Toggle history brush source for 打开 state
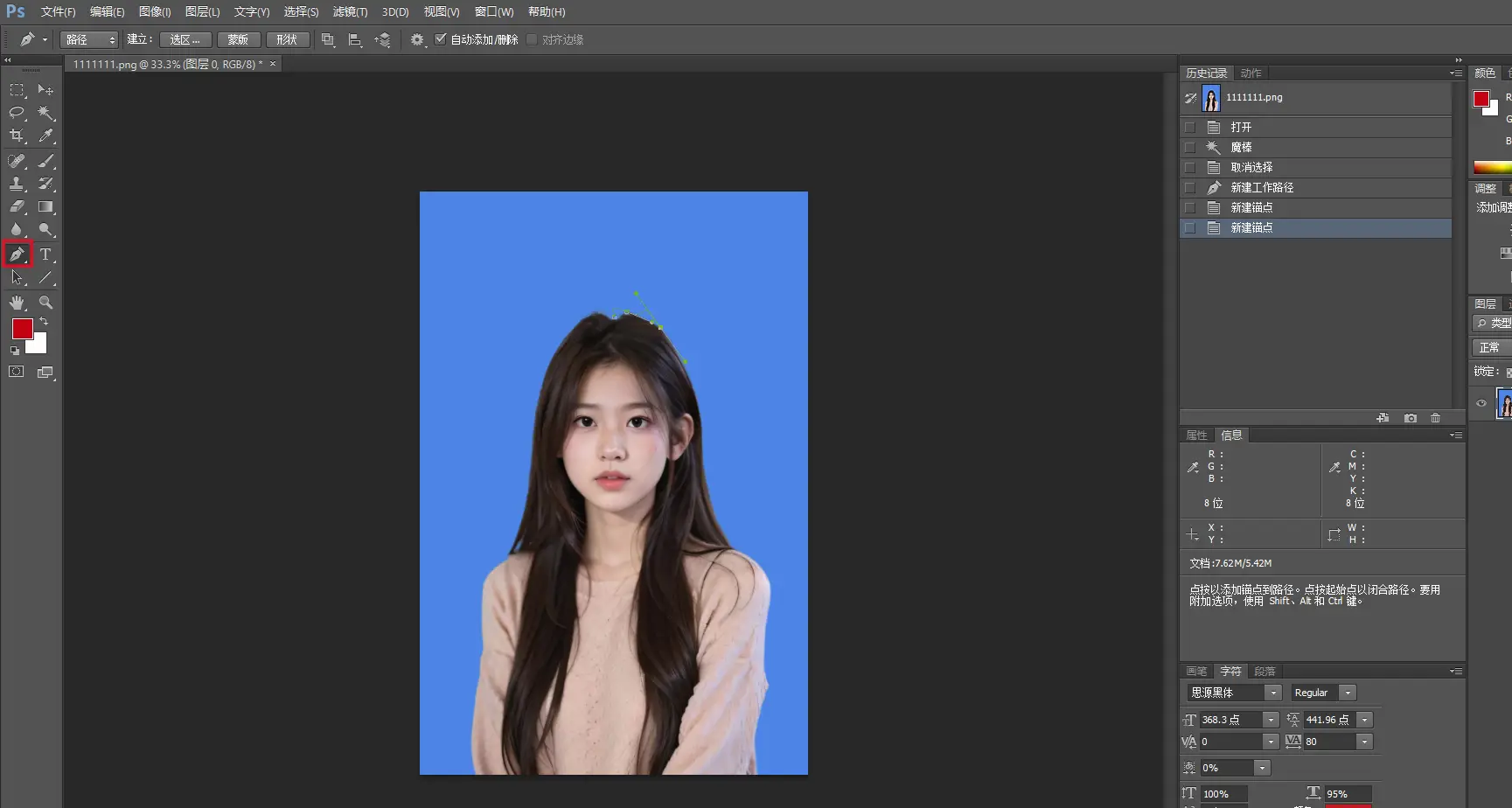Screen dimensions: 1512x808 pos(1189,128)
